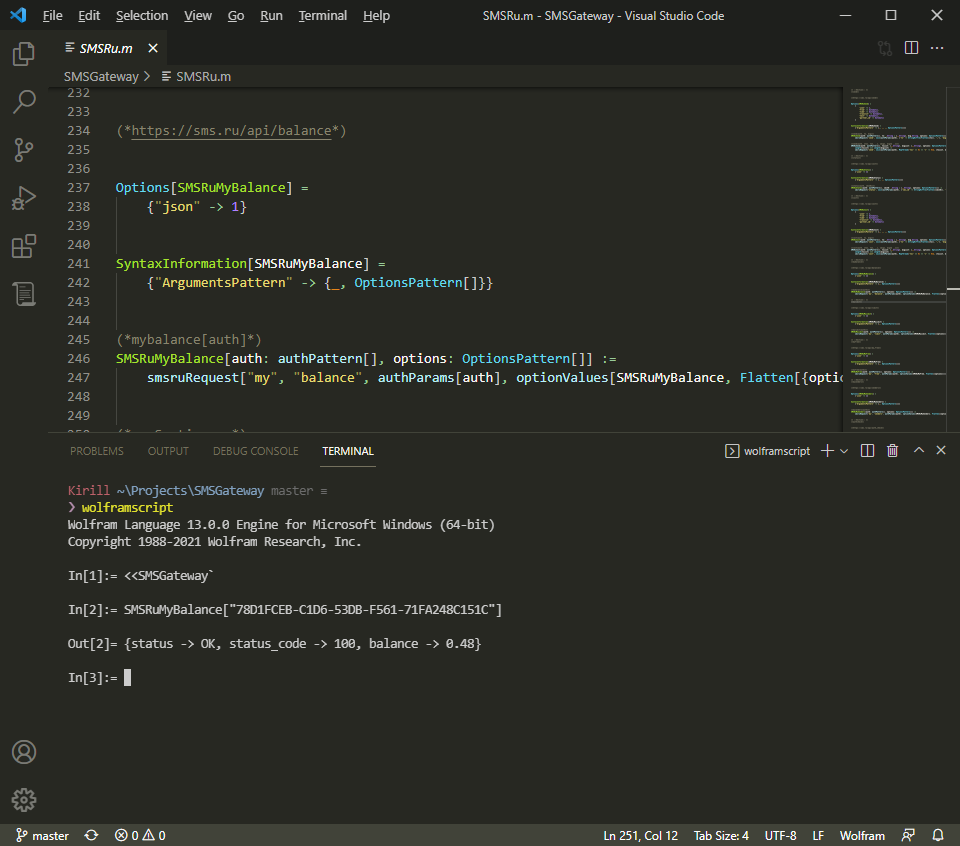Screen dimensions: 960x846
Task: Place cursor at terminal In[3] prompt
Action: [127, 678]
